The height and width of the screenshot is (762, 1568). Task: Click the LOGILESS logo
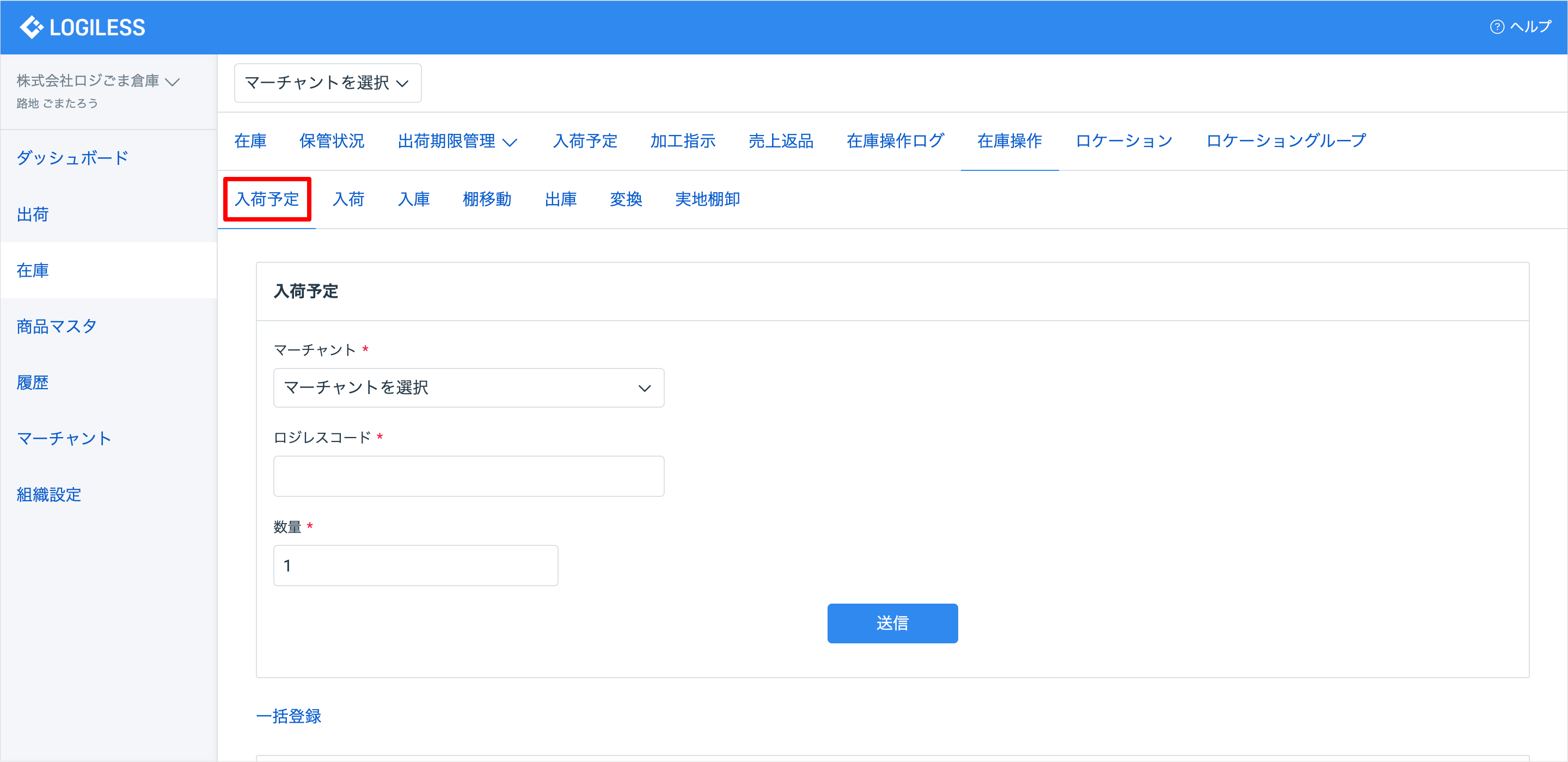pyautogui.click(x=82, y=27)
